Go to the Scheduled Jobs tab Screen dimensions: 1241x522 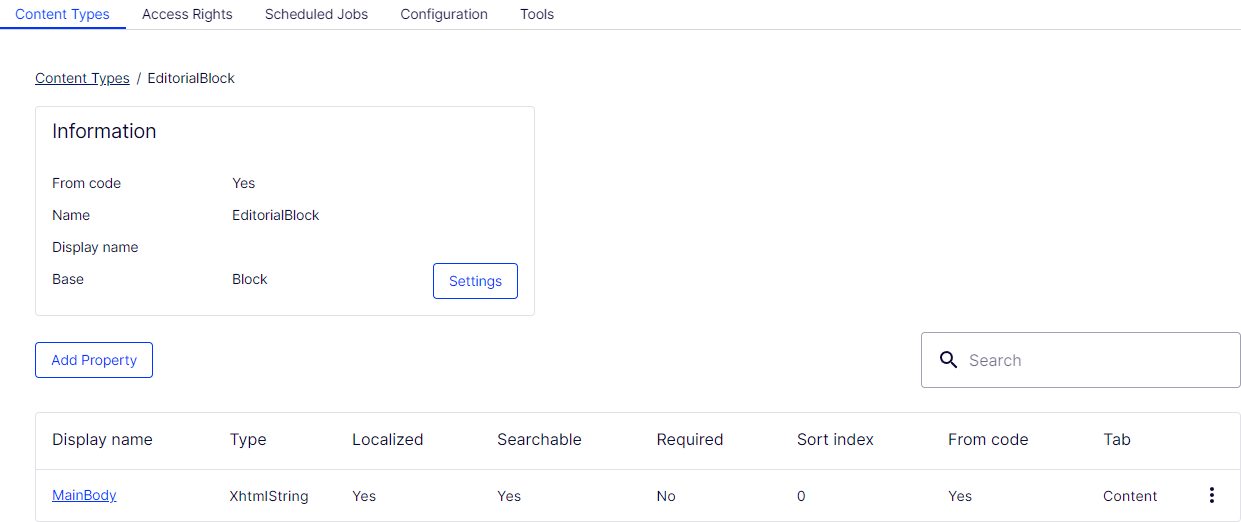coord(316,14)
